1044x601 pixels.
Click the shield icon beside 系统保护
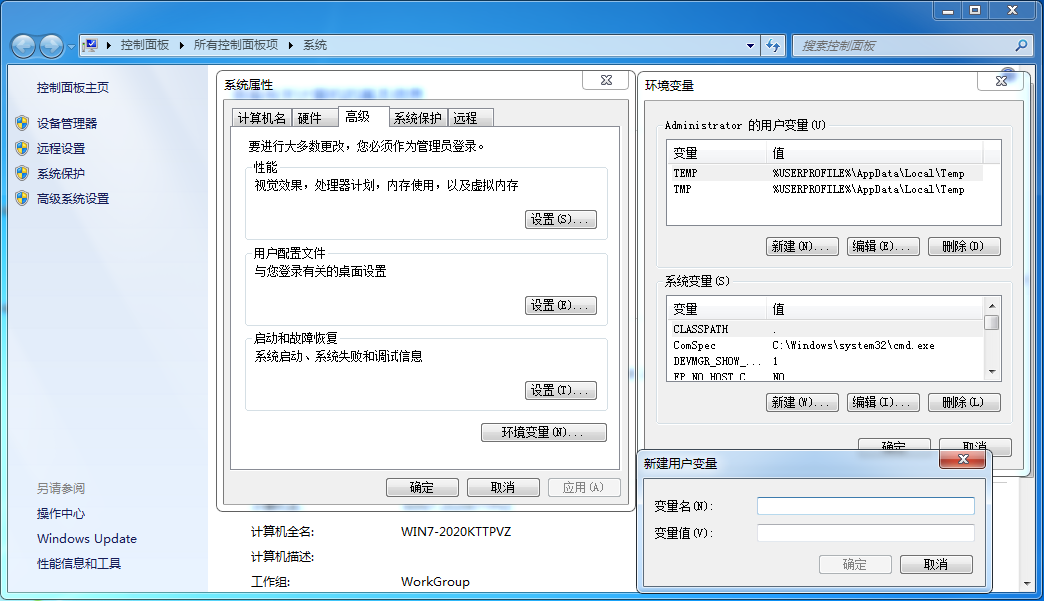tap(22, 173)
